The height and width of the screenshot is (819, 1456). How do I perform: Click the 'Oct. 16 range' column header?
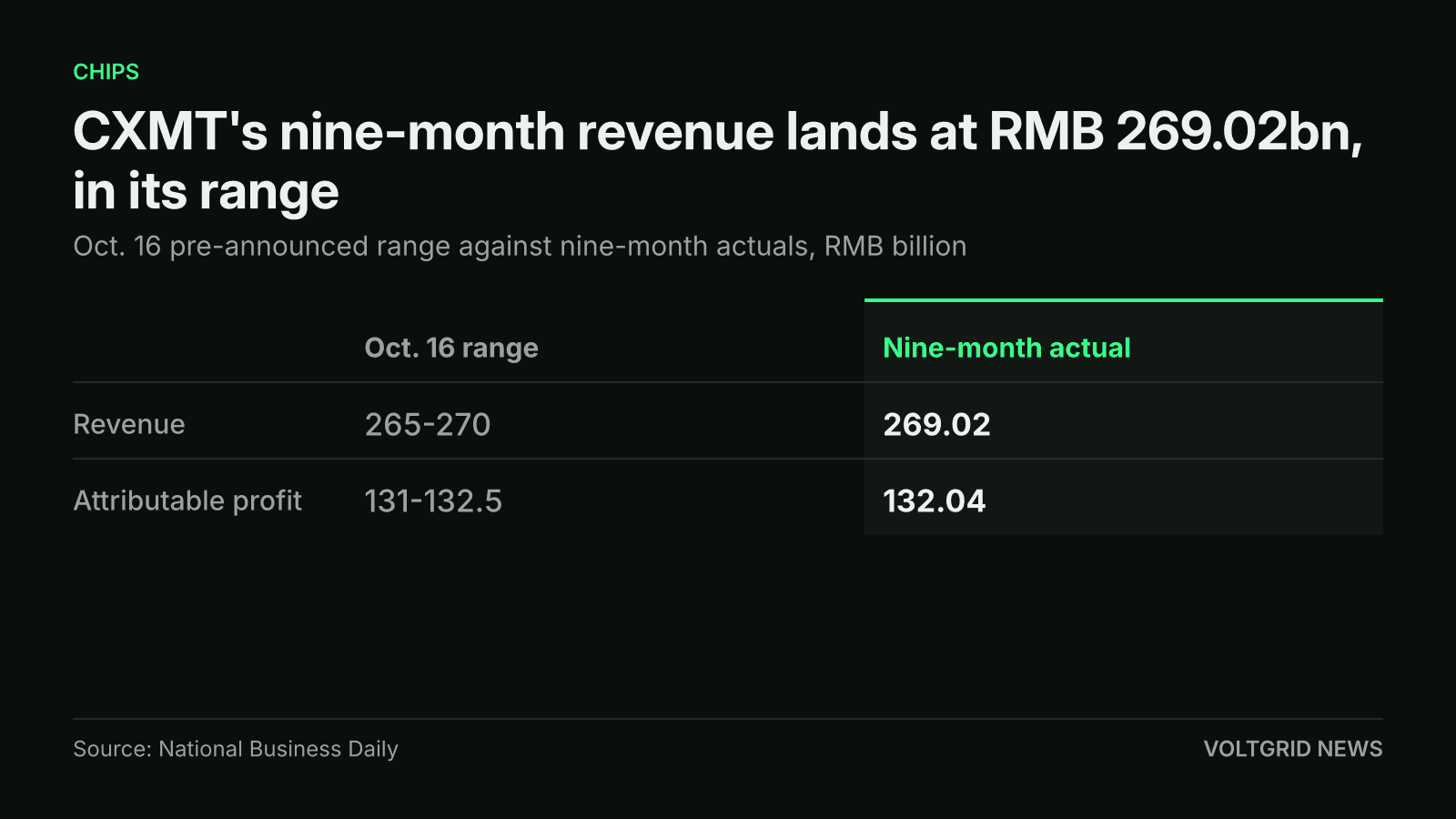point(451,348)
